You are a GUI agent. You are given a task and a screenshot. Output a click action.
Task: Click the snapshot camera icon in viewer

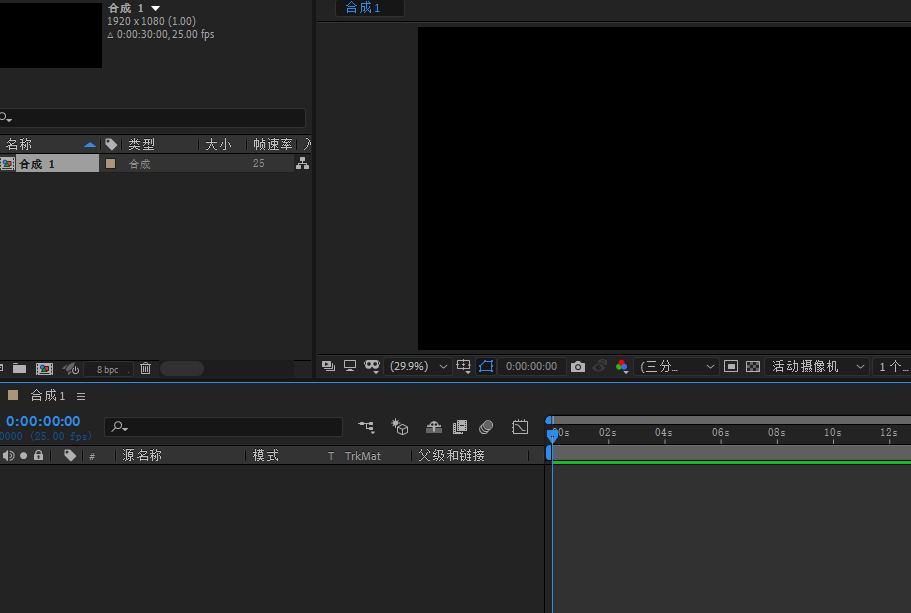click(x=578, y=367)
